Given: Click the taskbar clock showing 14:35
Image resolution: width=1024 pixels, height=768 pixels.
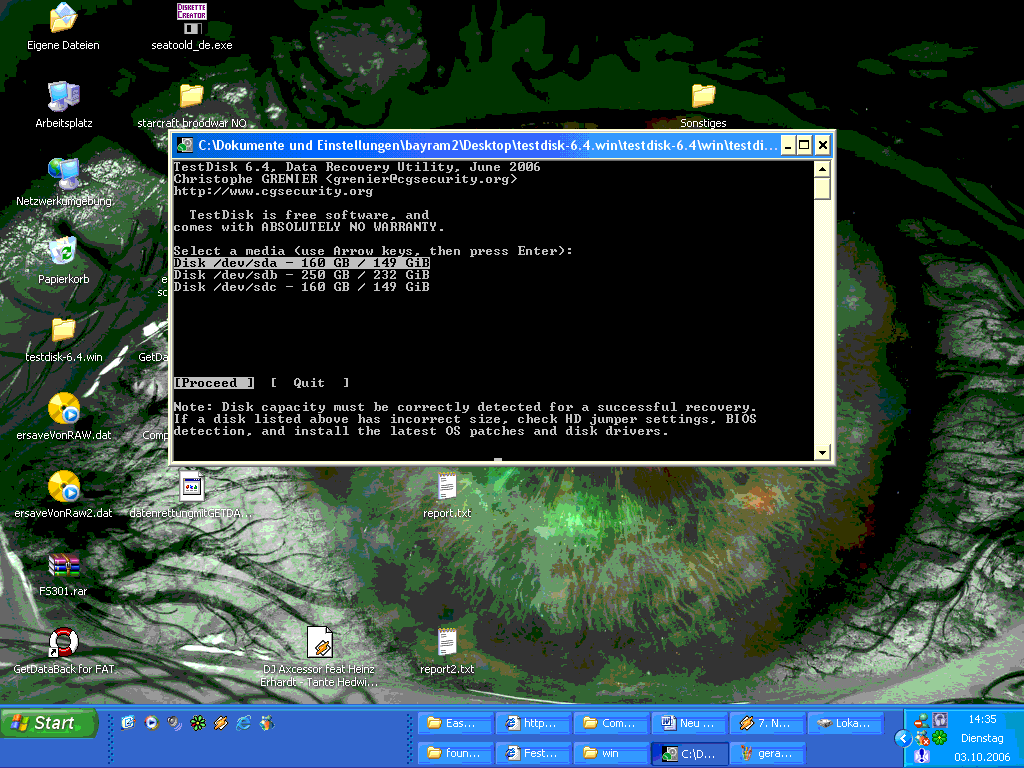Looking at the screenshot, I should [982, 720].
